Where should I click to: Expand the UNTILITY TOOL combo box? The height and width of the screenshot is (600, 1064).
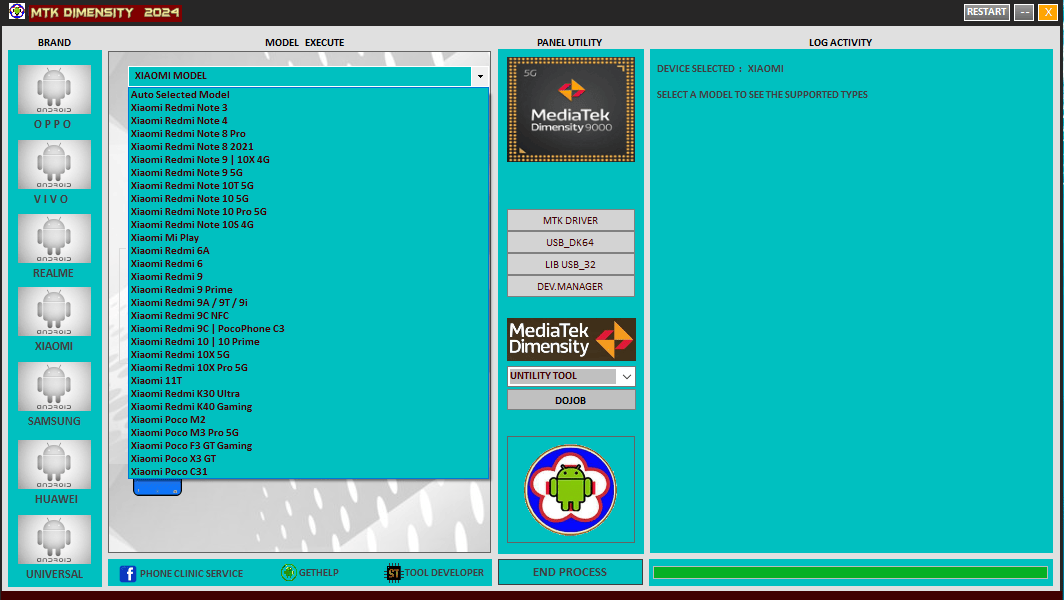[626, 376]
